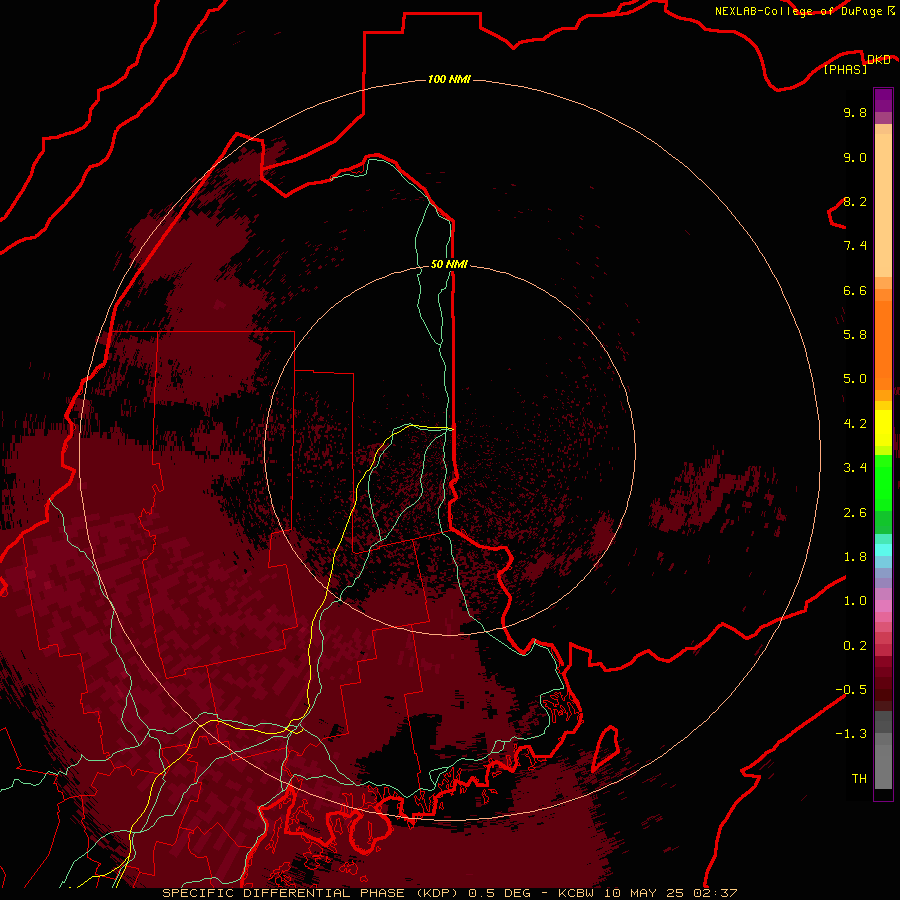Click the 100 NMI range ring label
900x900 pixels.
449,79
